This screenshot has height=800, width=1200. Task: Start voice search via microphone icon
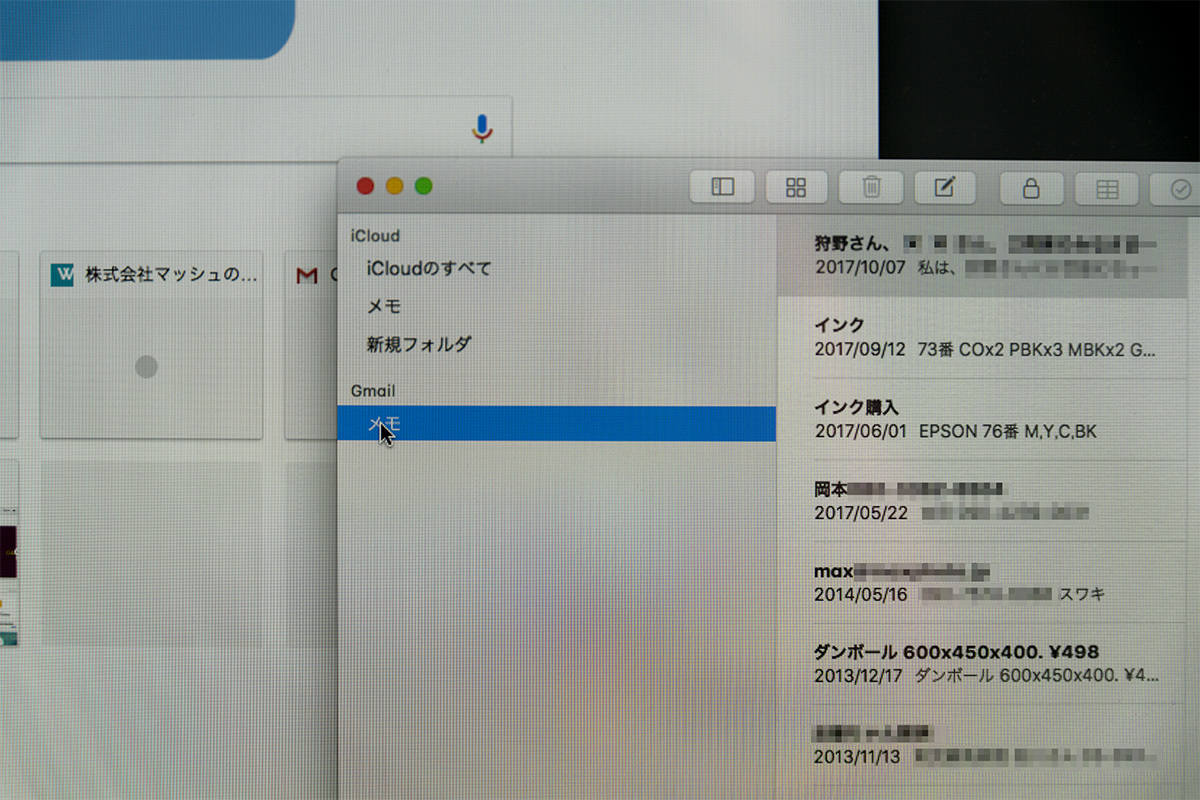click(x=482, y=128)
